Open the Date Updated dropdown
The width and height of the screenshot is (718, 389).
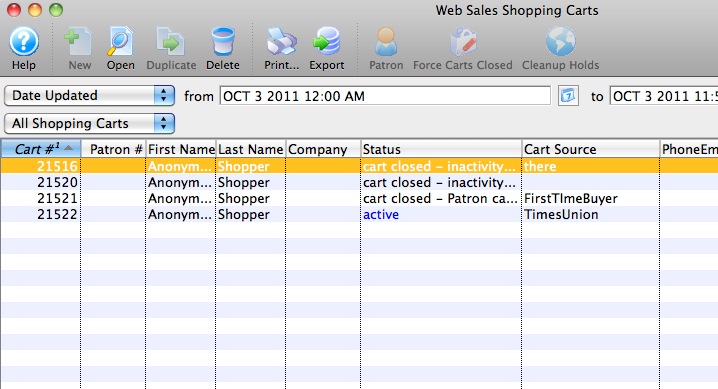(x=89, y=96)
